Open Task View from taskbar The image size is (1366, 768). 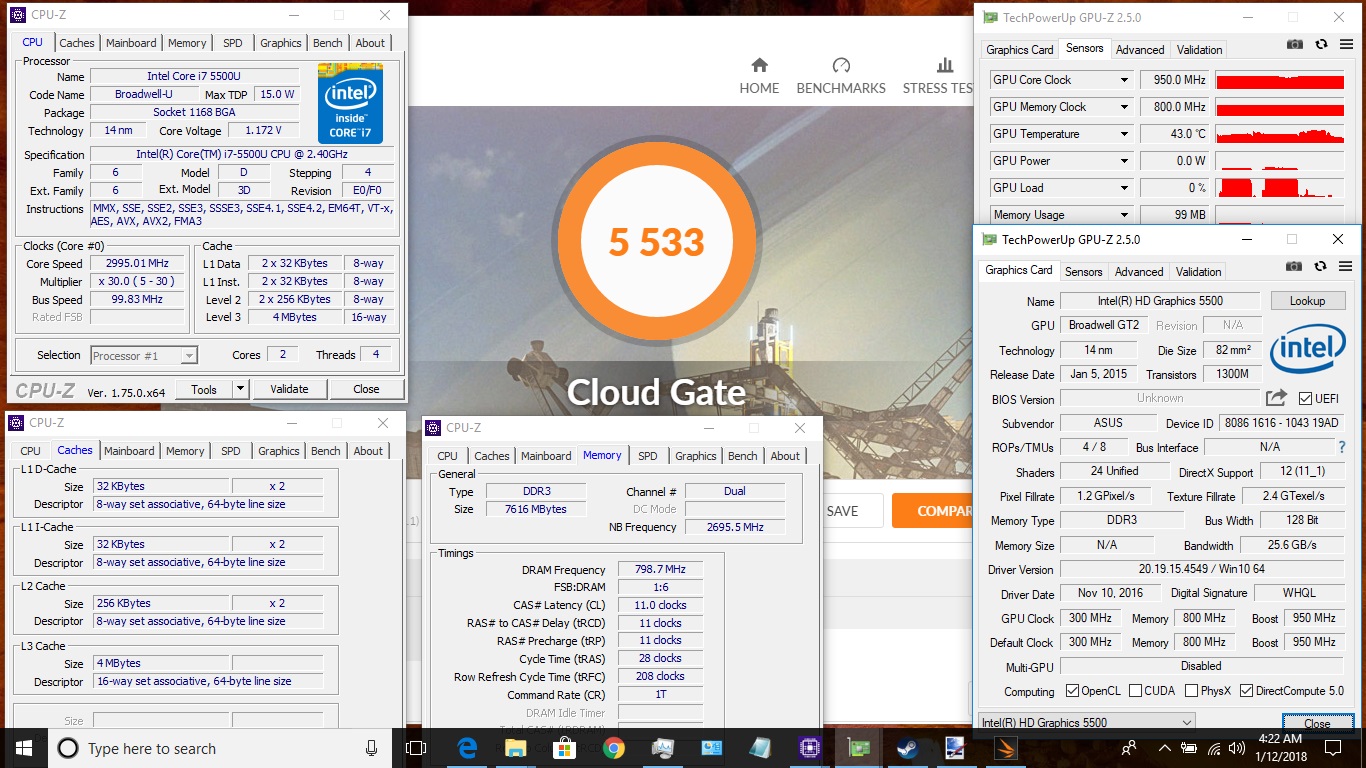[x=416, y=748]
